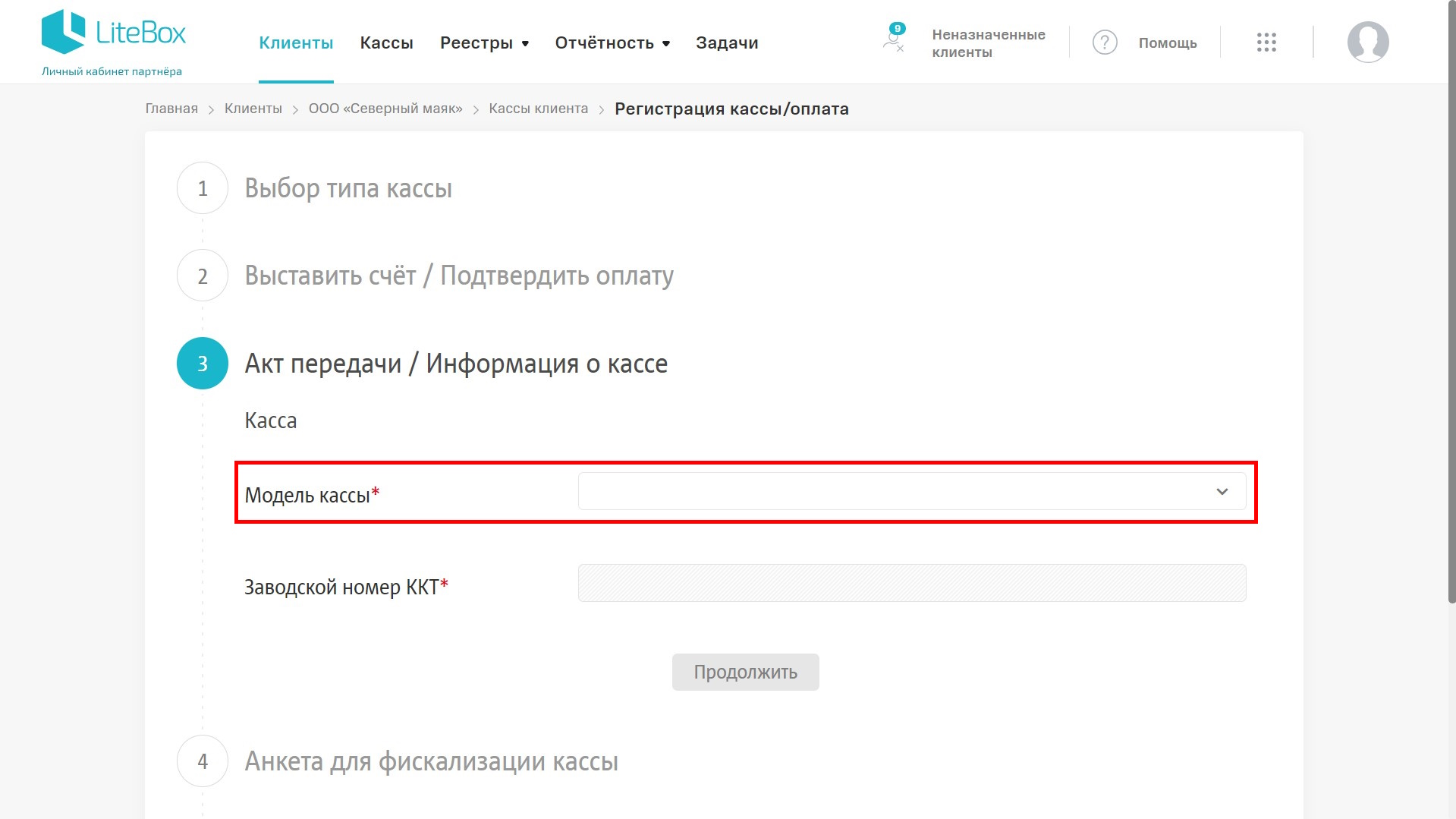Click the Модель кассы chevron arrow
This screenshot has width=1456, height=819.
click(1222, 492)
